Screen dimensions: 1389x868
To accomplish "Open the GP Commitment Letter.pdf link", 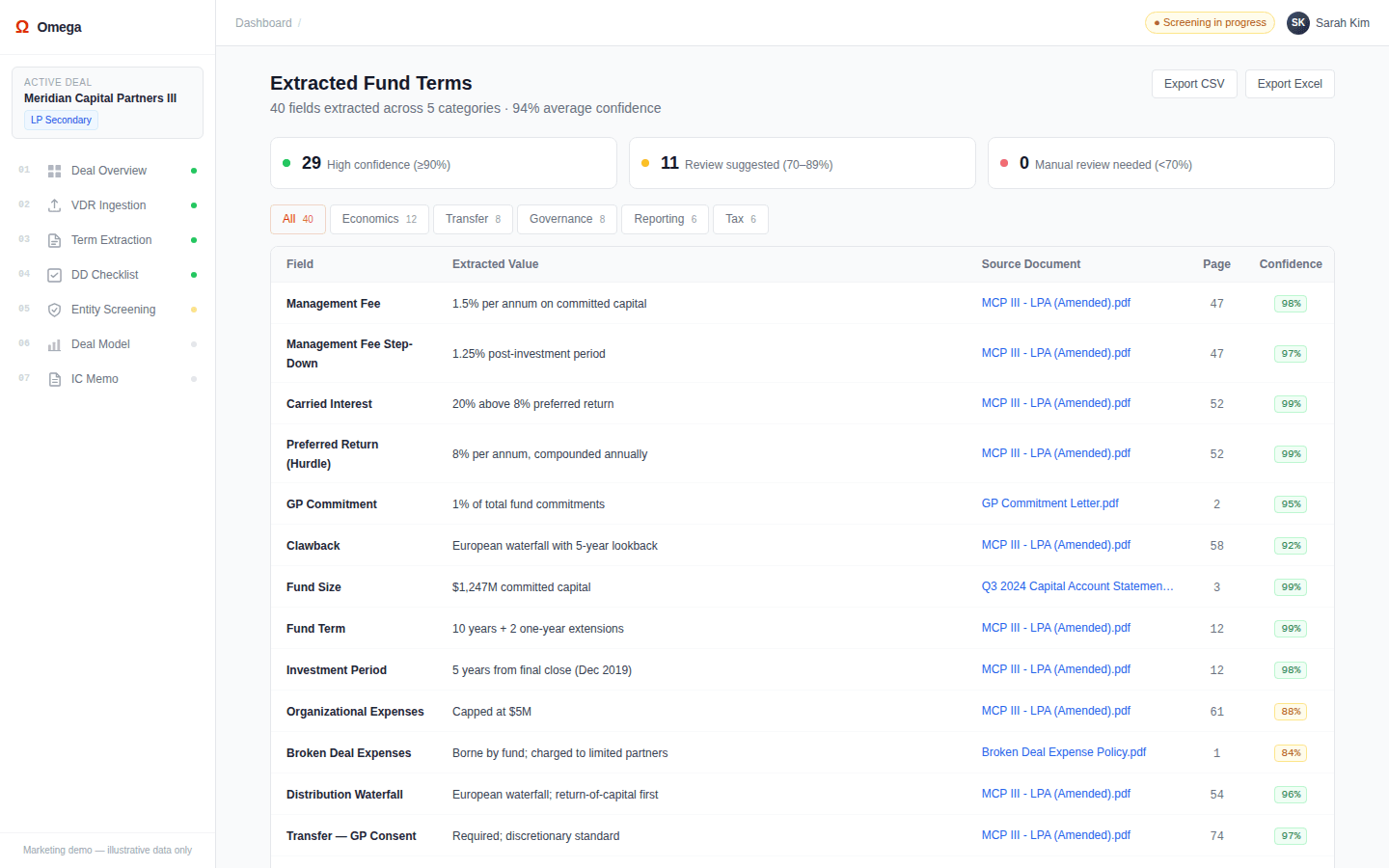I will pyautogui.click(x=1049, y=503).
